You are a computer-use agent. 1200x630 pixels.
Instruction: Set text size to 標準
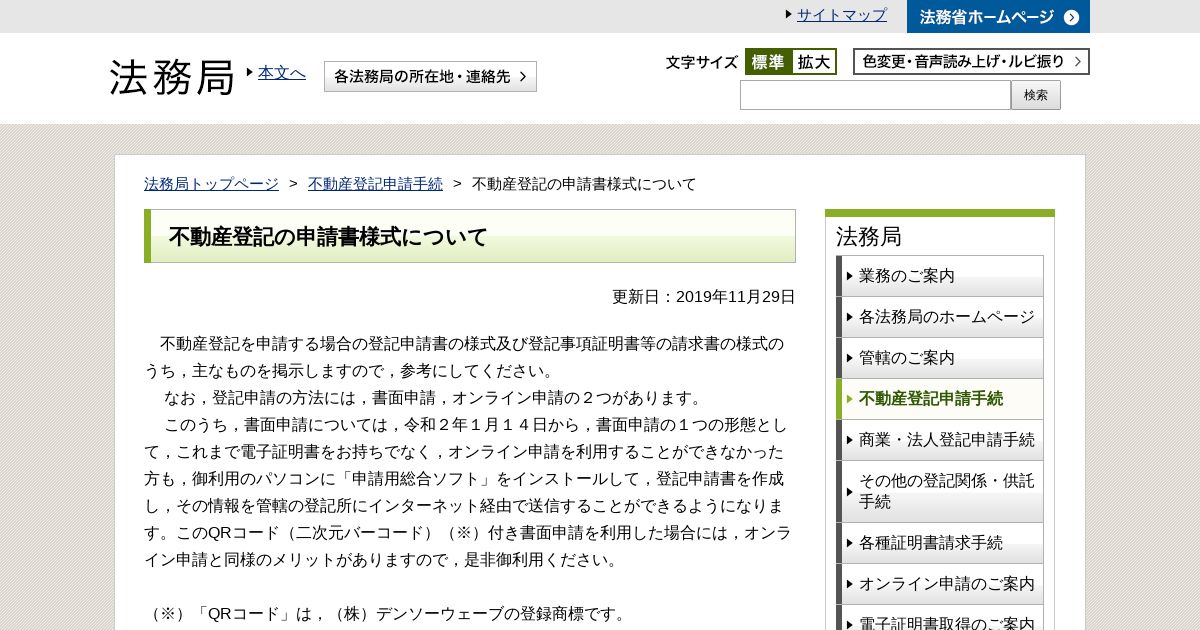point(769,62)
